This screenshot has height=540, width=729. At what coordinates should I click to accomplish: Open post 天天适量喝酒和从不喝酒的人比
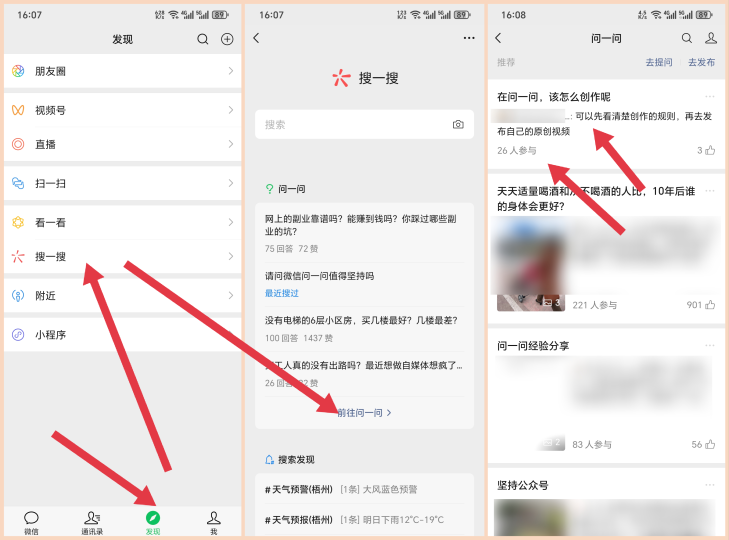click(596, 198)
